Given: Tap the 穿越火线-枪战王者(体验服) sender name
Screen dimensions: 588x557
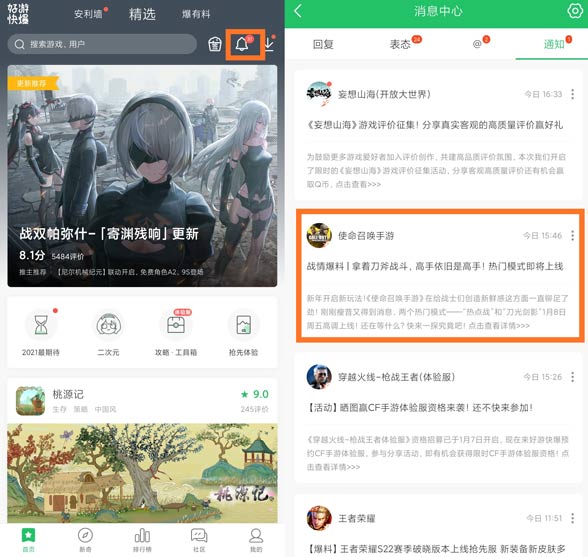Looking at the screenshot, I should coord(396,377).
